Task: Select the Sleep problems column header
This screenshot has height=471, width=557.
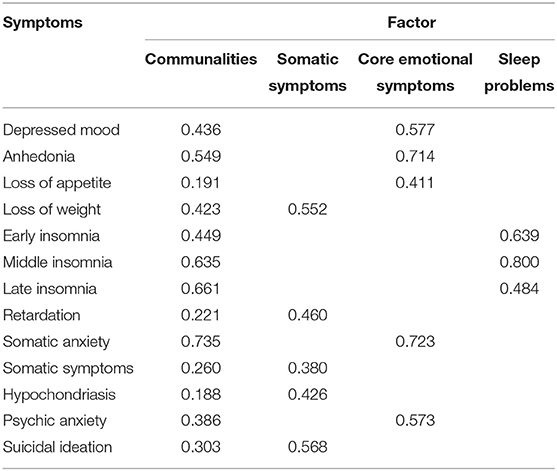Action: click(519, 72)
